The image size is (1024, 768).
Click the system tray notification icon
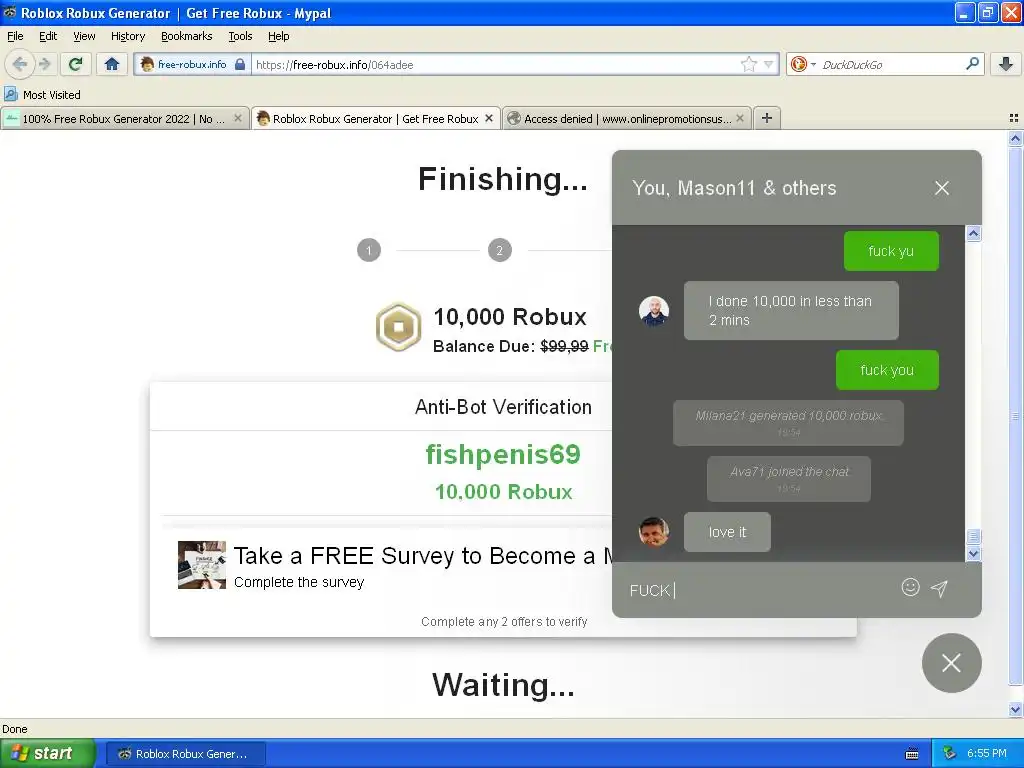click(950, 753)
